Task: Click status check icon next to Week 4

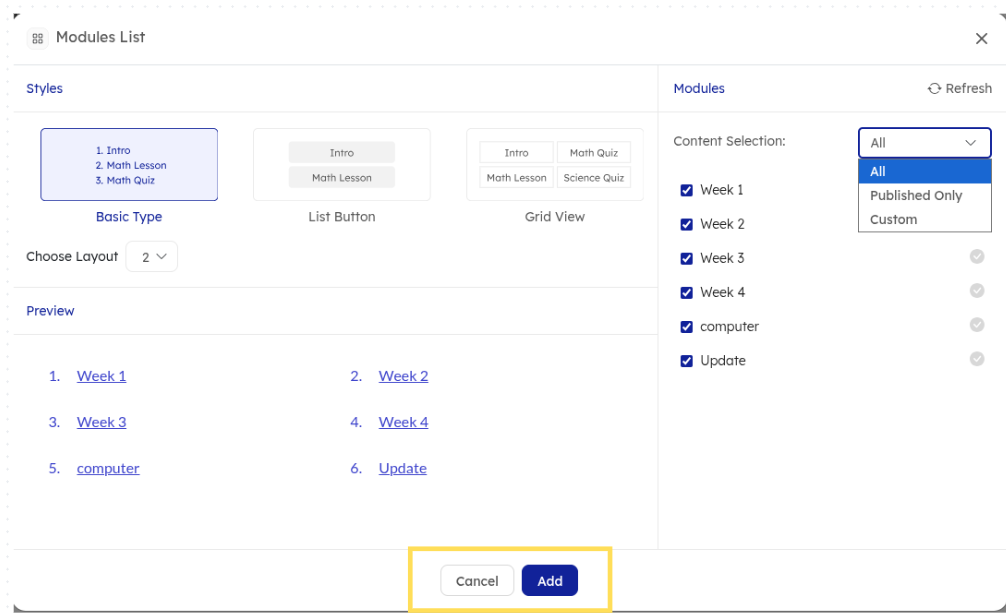Action: point(977,291)
